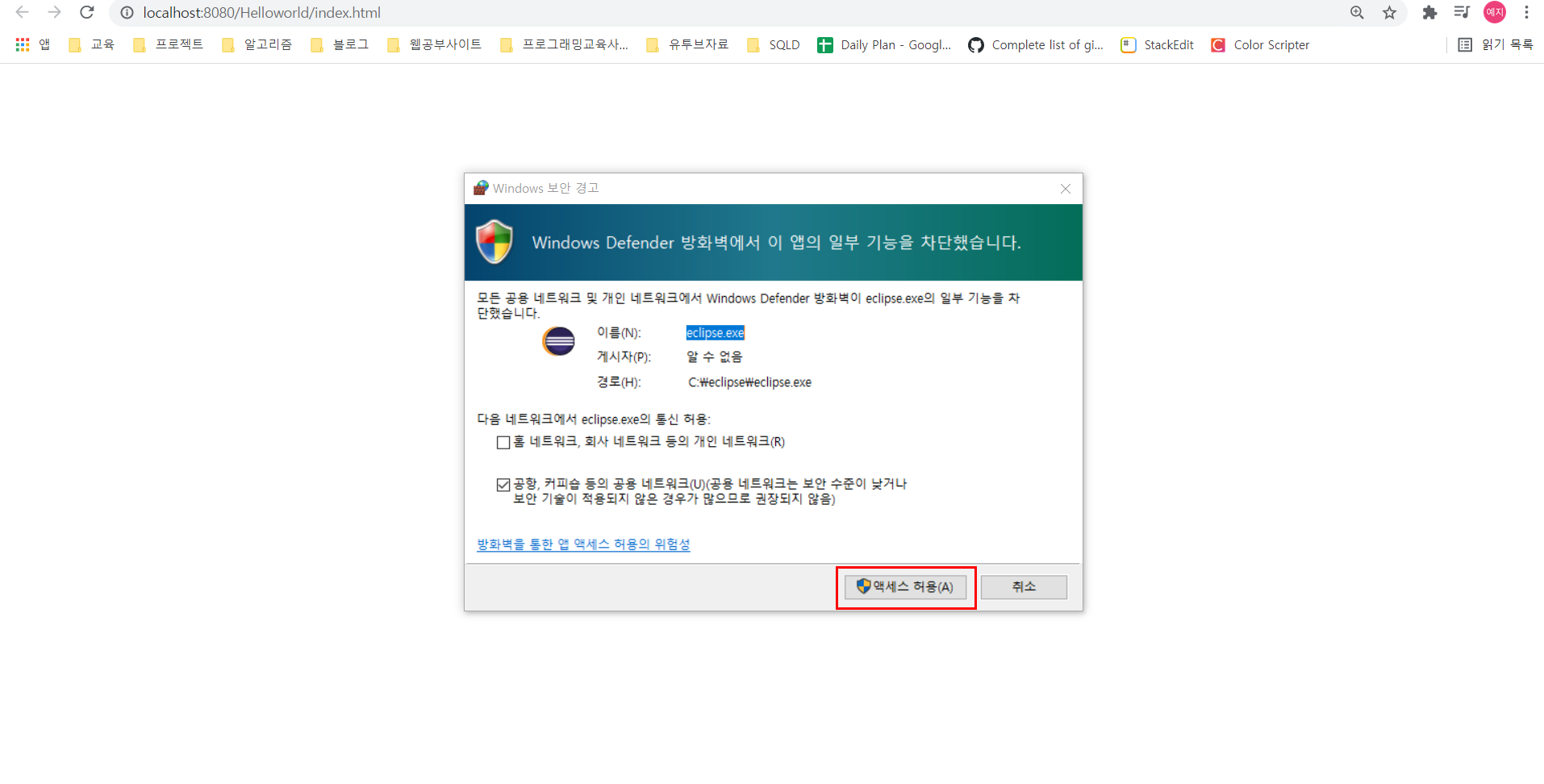The height and width of the screenshot is (784, 1544).
Task: Open the reading list (읽기 목록)
Action: 1496,45
